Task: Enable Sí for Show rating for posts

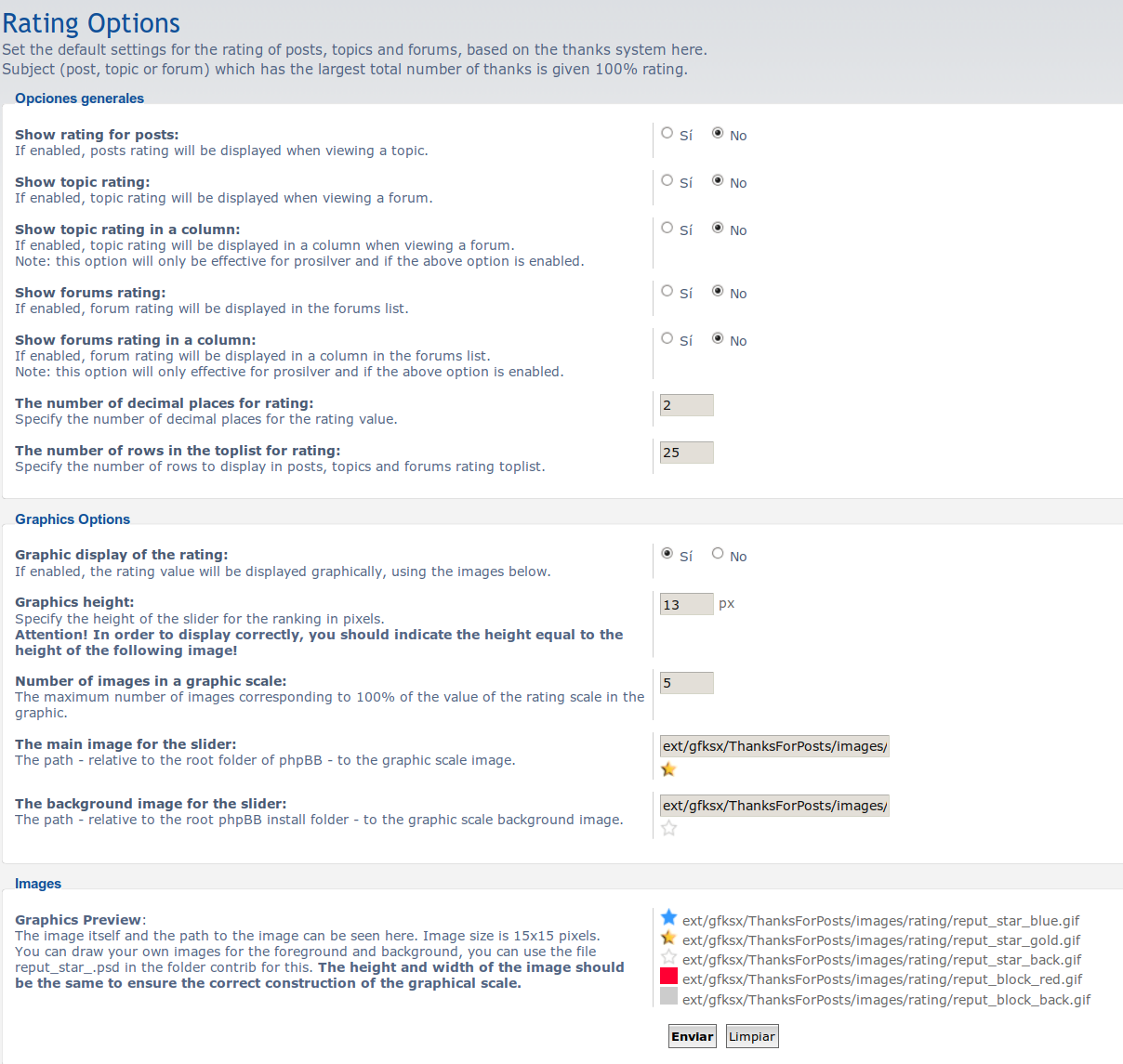Action: tap(667, 133)
